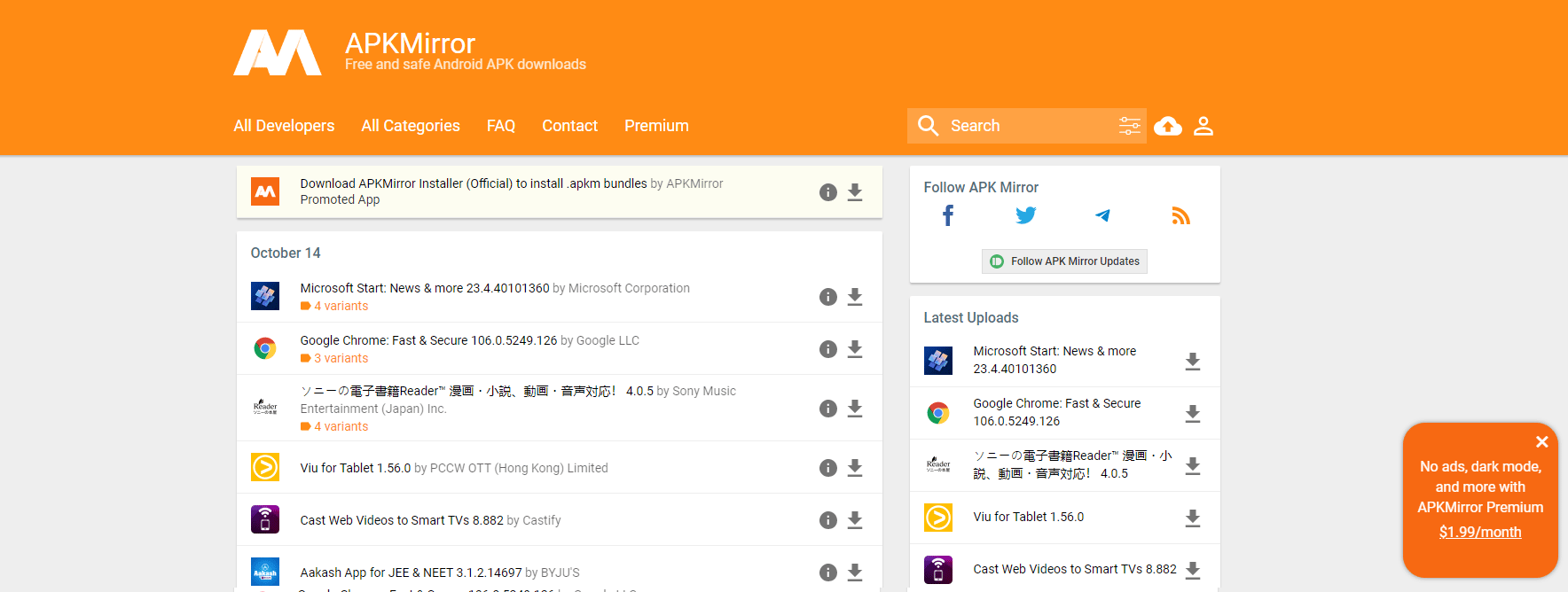Screen dimensions: 1568x592
Task: Open APK Mirror RSS feed icon
Action: (x=1180, y=215)
